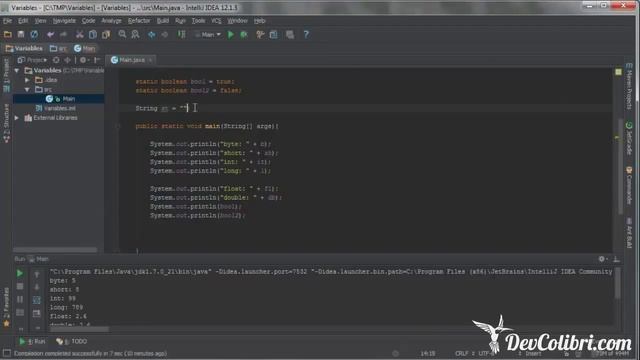Click the Collapse All icon in Project panel
This screenshot has height=360, width=640.
pos(67,60)
